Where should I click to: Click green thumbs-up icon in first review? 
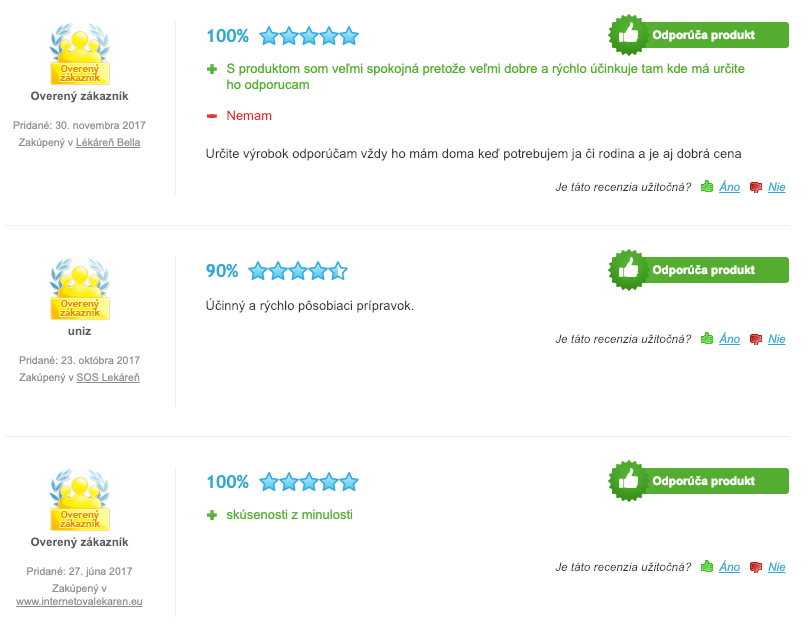(x=707, y=187)
